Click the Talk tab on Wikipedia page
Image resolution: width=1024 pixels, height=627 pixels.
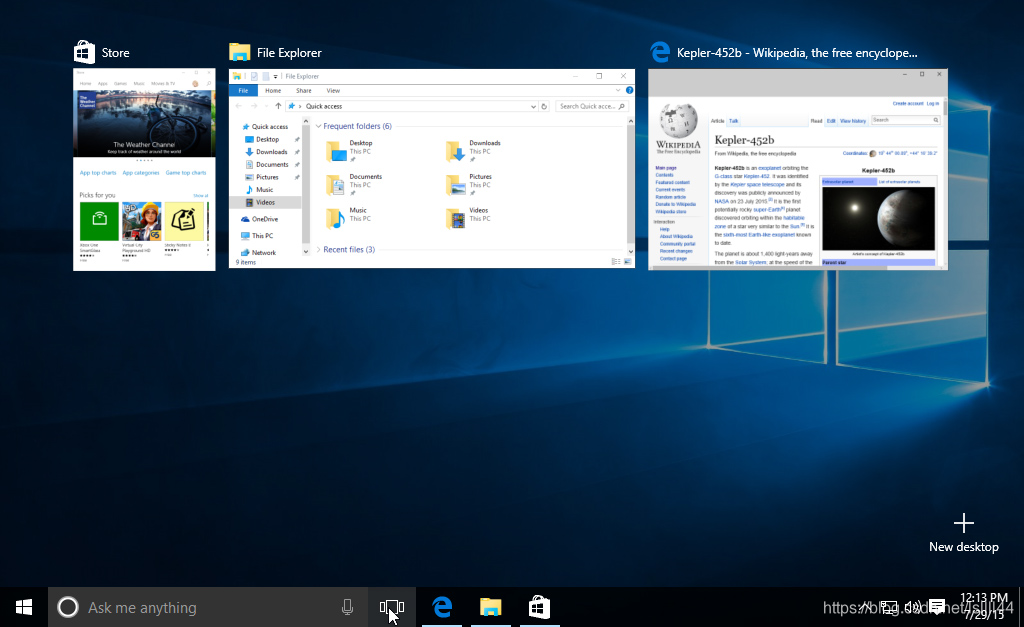click(x=734, y=121)
